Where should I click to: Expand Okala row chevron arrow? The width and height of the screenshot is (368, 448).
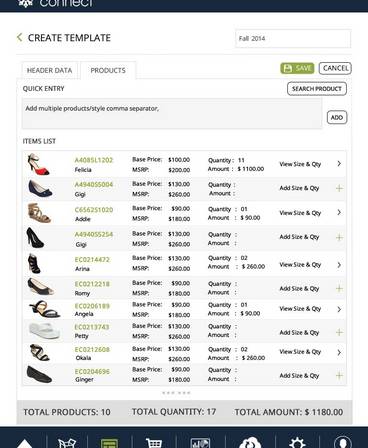[x=339, y=352]
